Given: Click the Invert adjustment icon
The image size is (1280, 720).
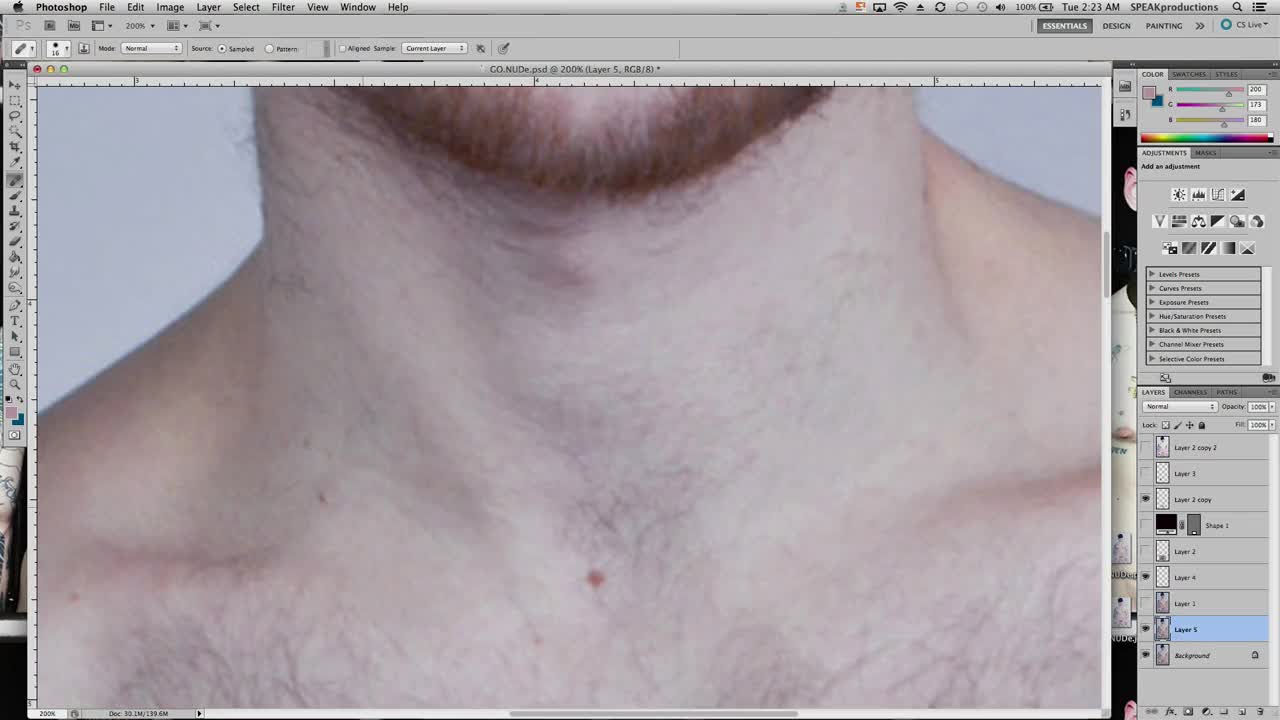Looking at the screenshot, I should (1170, 248).
